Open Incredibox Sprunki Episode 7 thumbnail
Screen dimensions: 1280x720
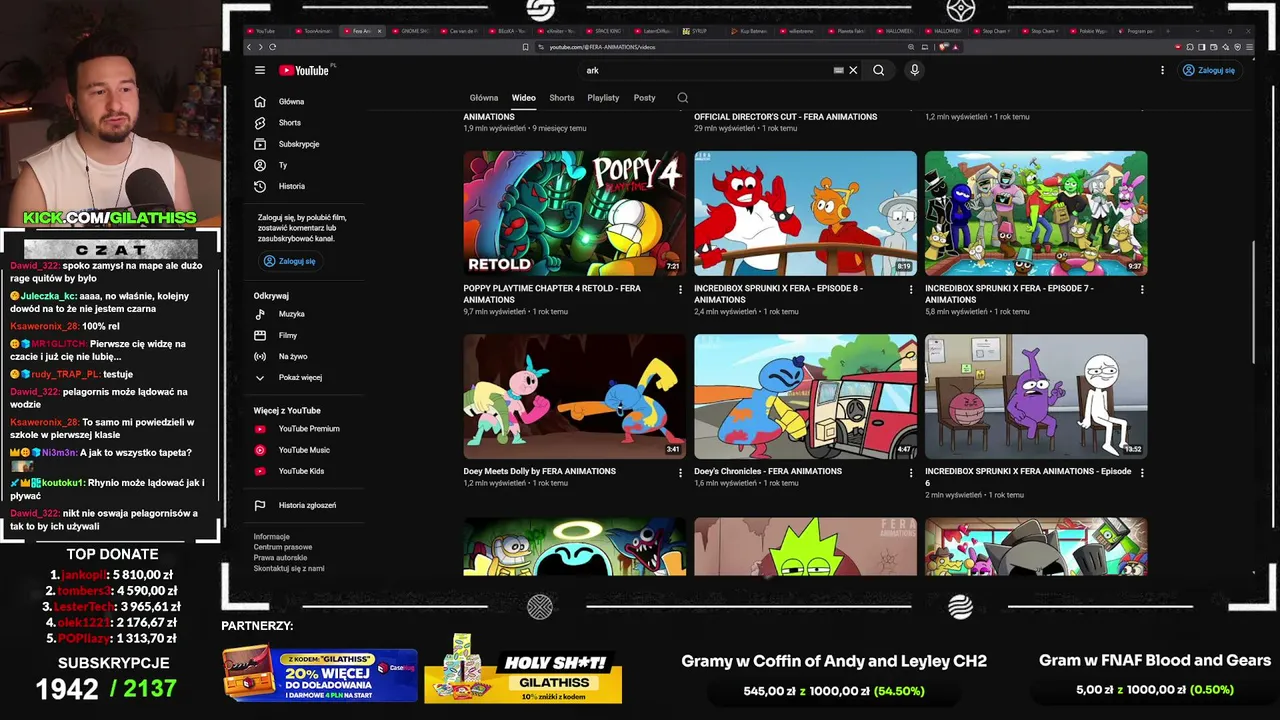(1036, 213)
